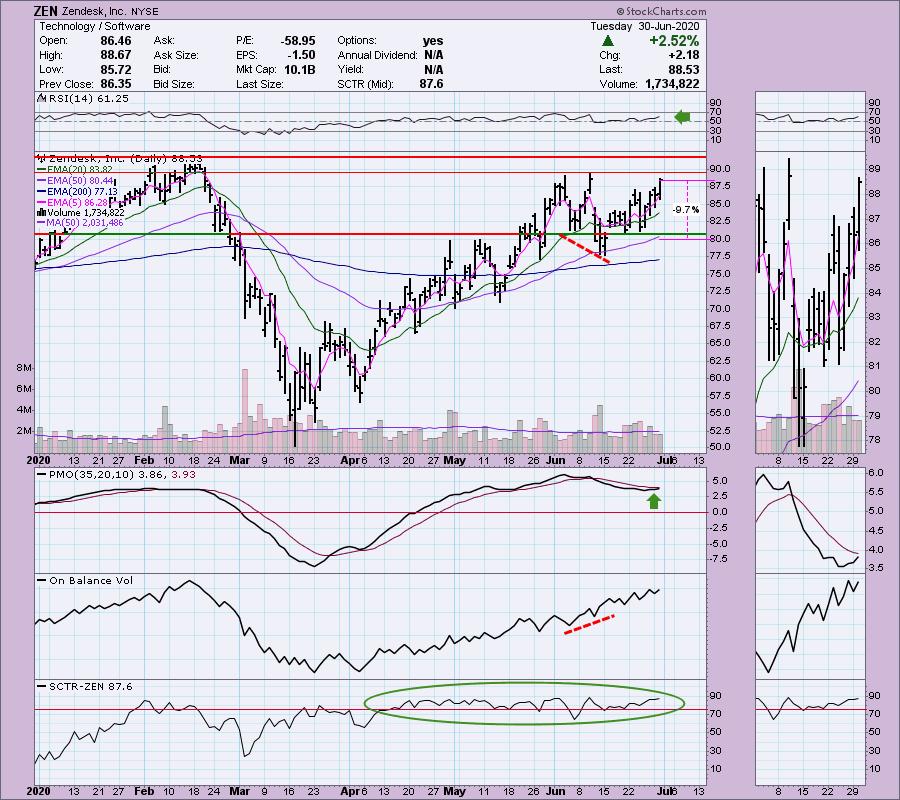Select the Options value yes

pos(433,41)
